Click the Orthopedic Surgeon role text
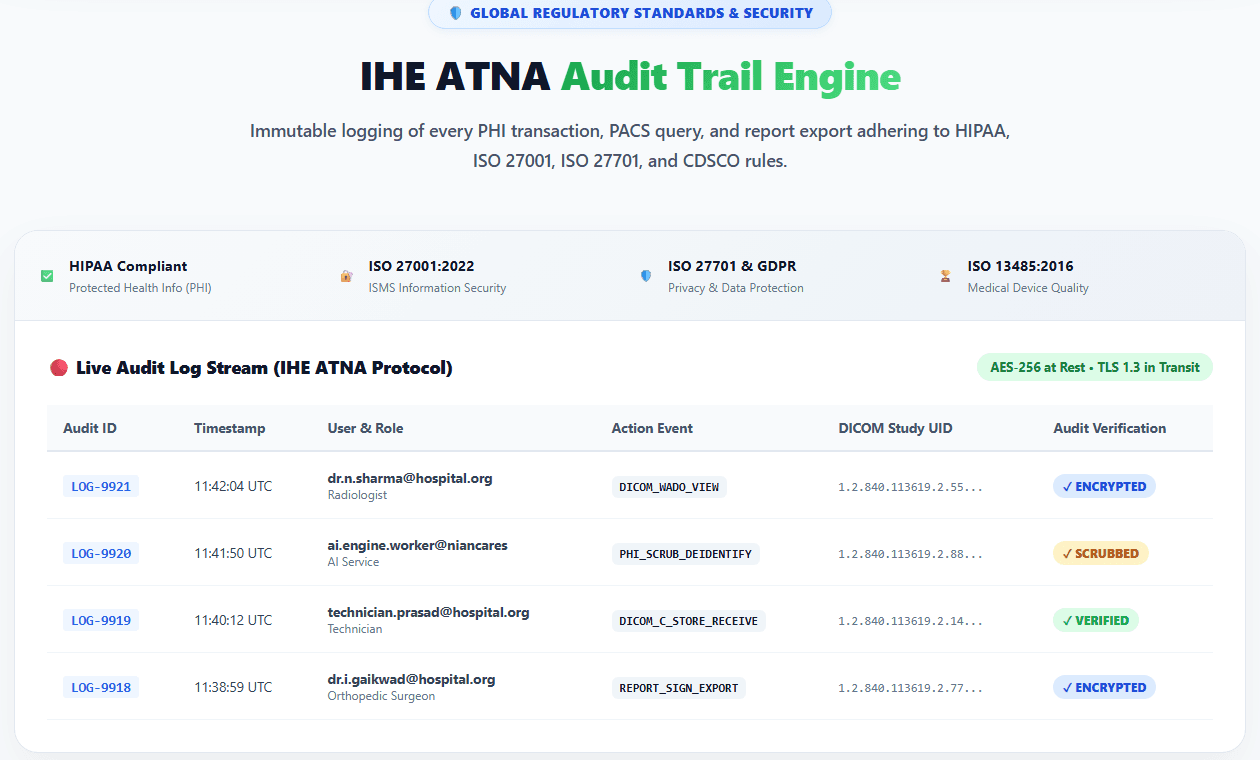This screenshot has height=760, width=1260. (x=381, y=696)
